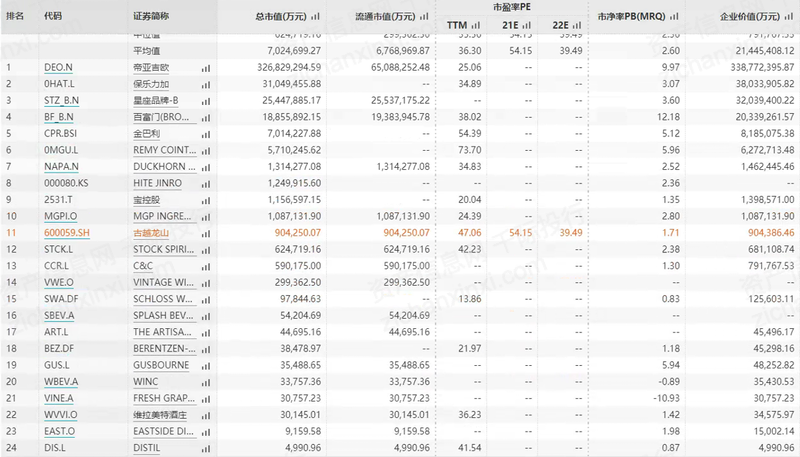This screenshot has height=457, width=800.
Task: Click chart icon next to 21E header
Action: (x=527, y=26)
